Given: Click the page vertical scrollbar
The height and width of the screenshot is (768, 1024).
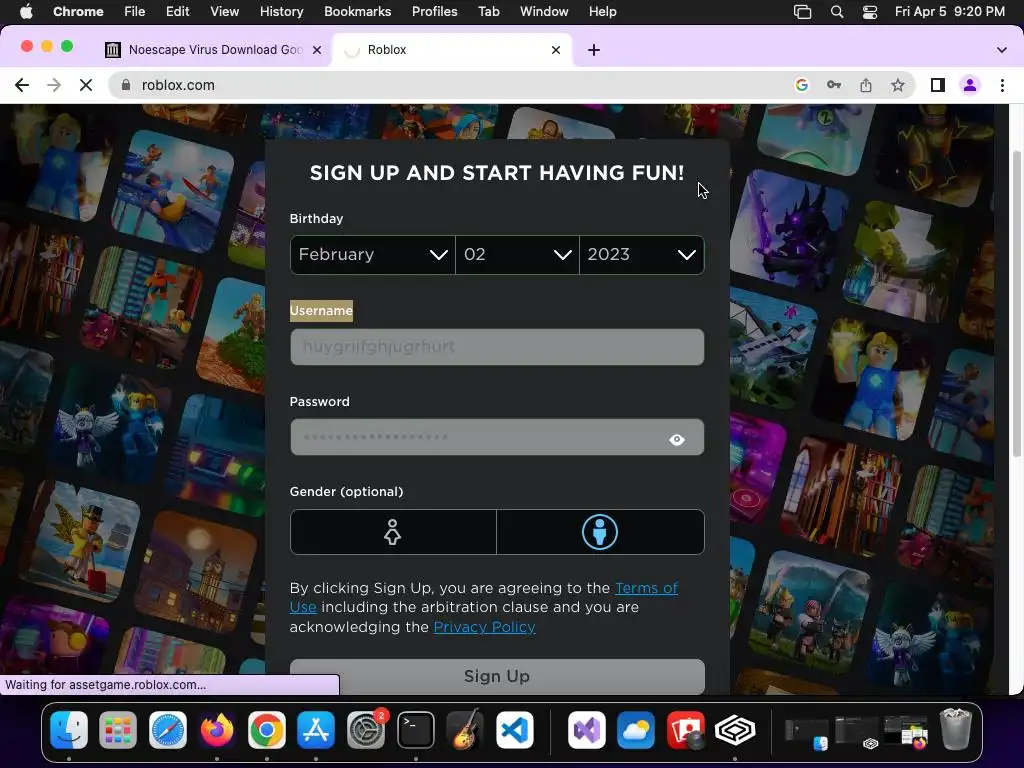Looking at the screenshot, I should pos(1016,304).
